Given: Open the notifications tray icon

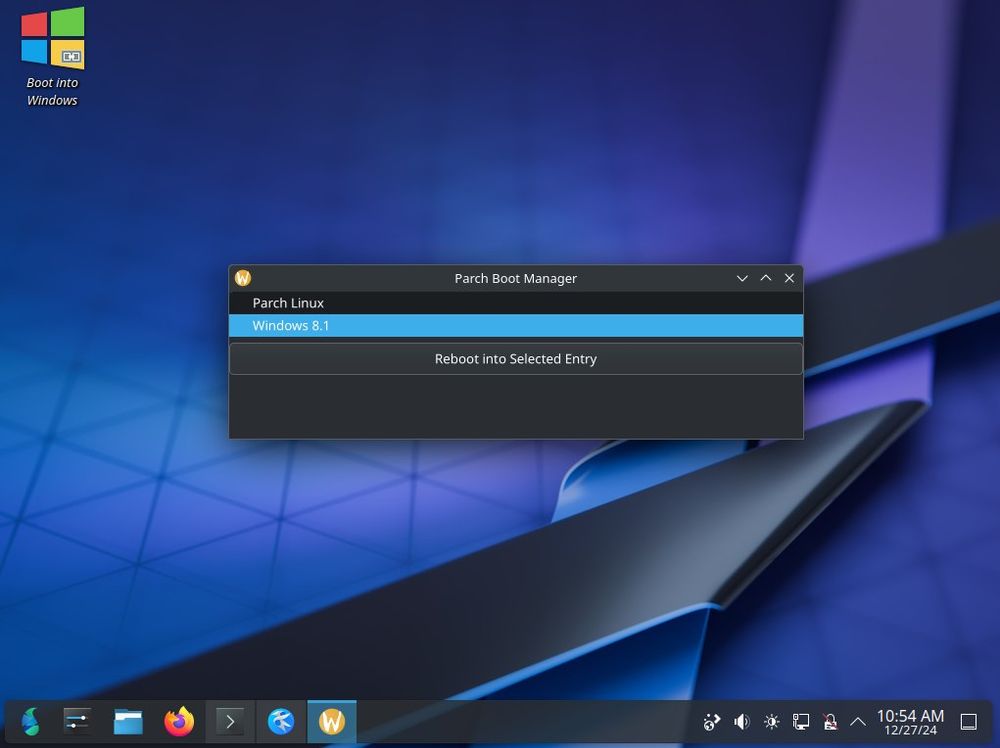Looking at the screenshot, I should point(830,722).
